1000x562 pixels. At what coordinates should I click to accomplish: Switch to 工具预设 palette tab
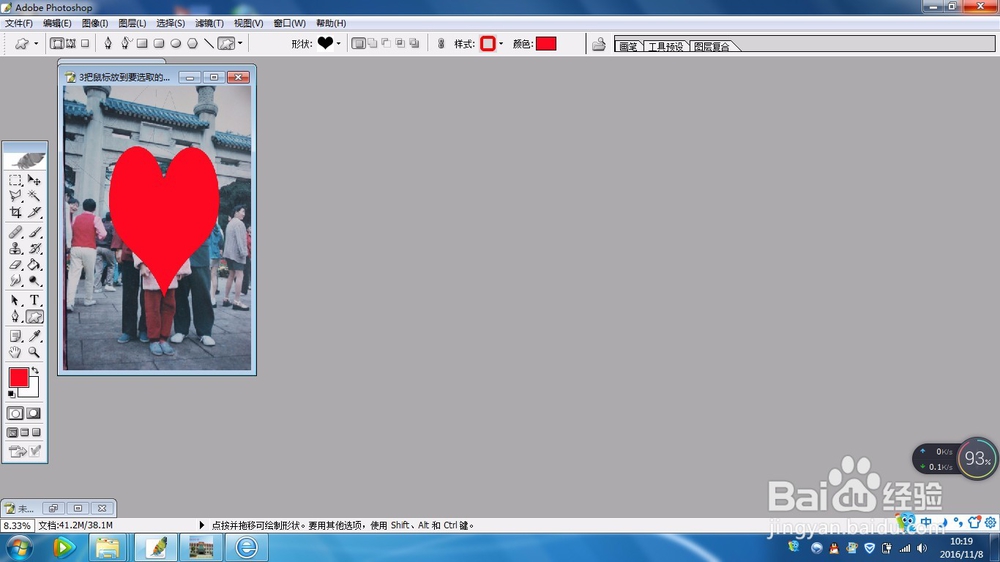665,46
